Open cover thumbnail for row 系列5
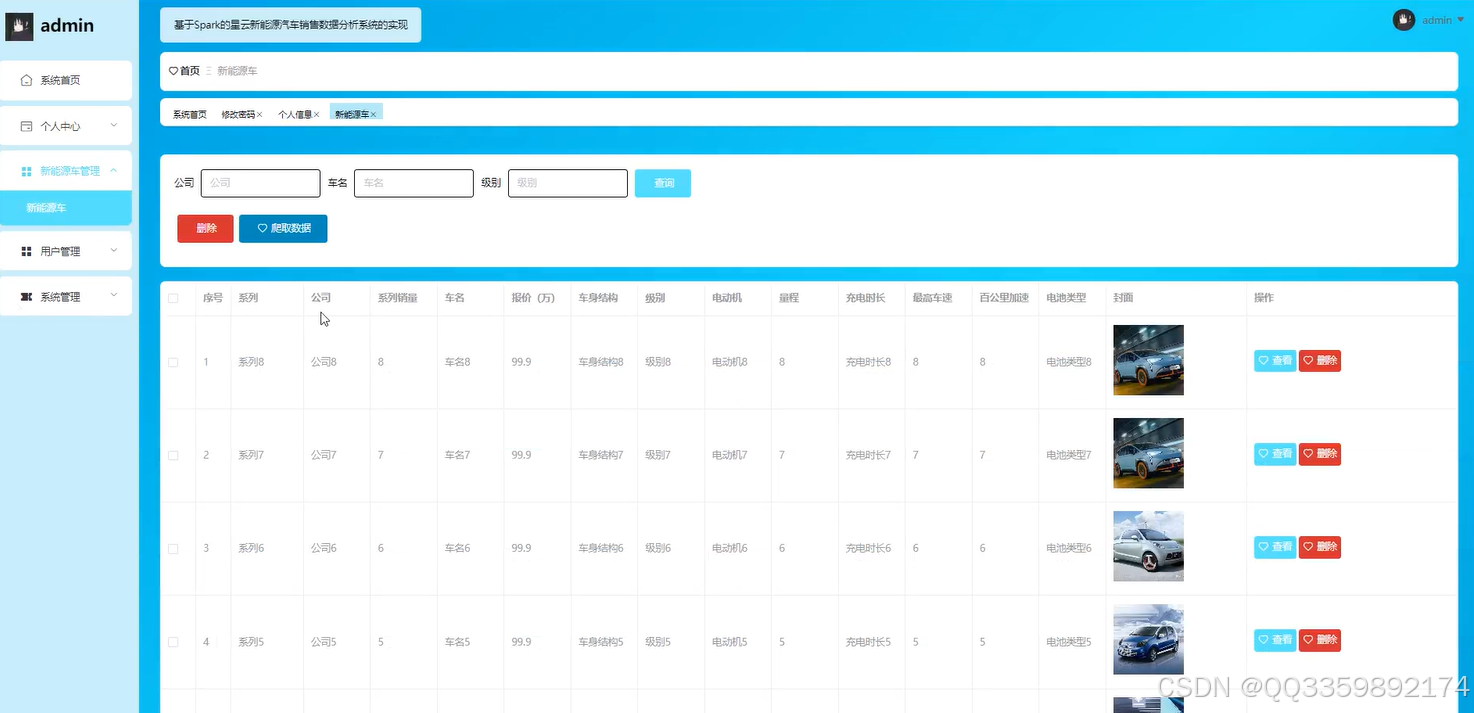 [1148, 639]
